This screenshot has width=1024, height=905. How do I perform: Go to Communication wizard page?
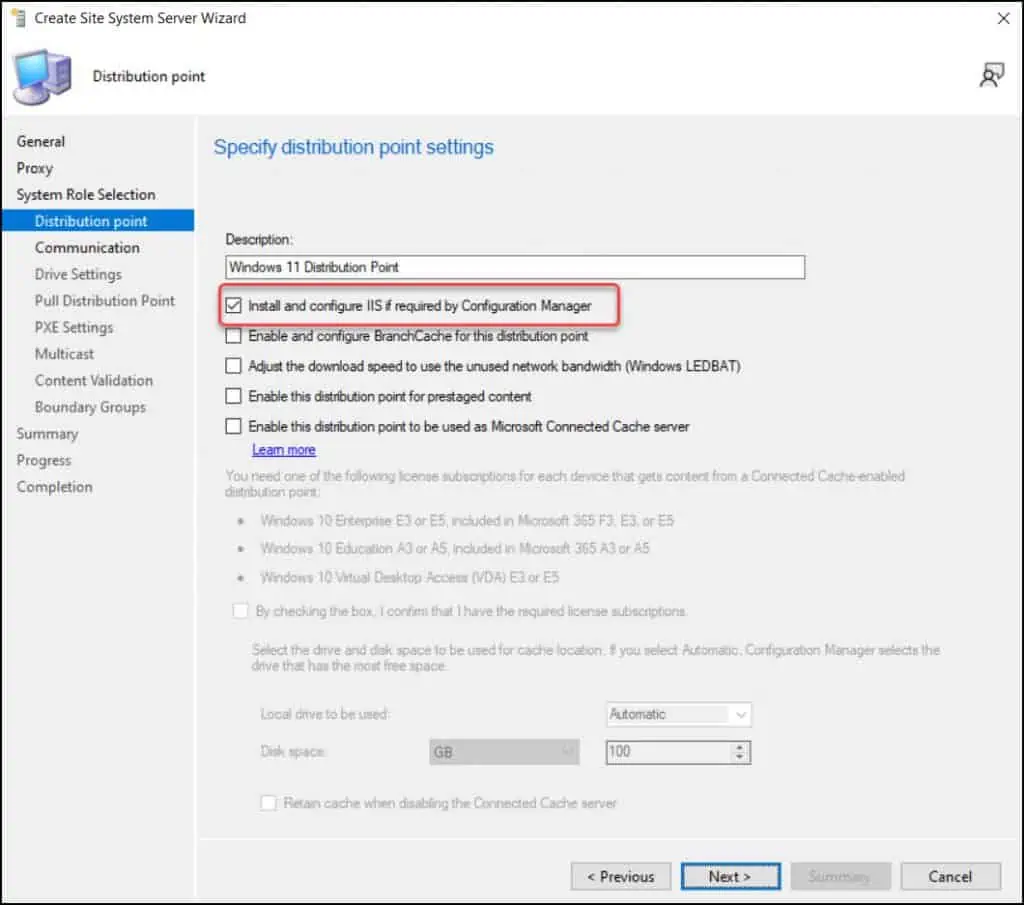[87, 248]
